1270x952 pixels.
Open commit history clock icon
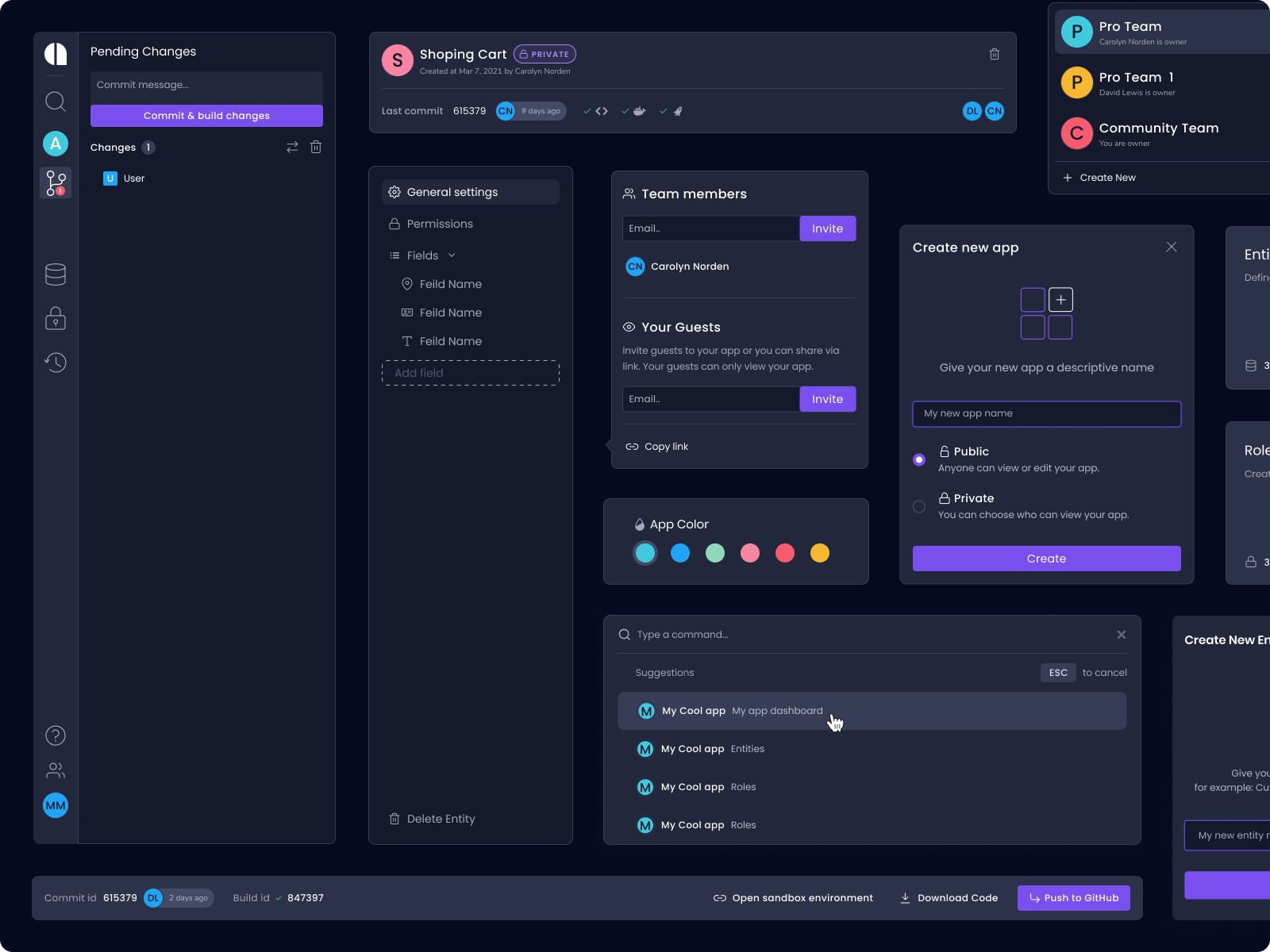pos(56,363)
